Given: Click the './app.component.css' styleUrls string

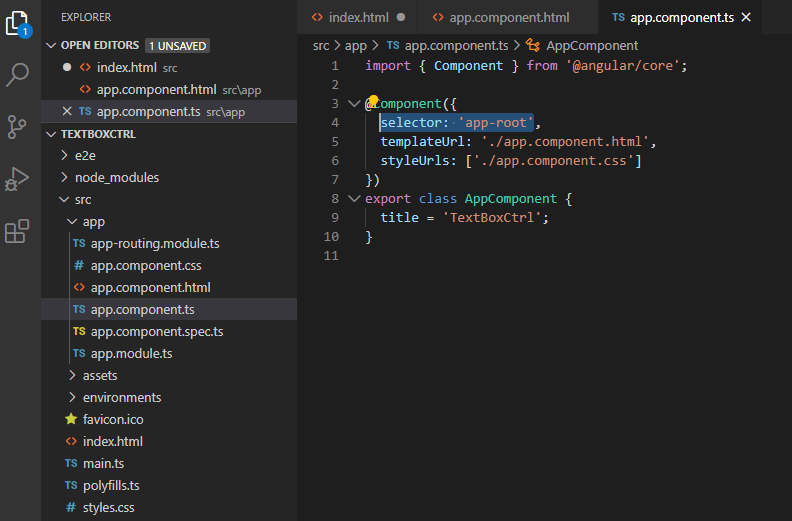Looking at the screenshot, I should (x=554, y=161).
